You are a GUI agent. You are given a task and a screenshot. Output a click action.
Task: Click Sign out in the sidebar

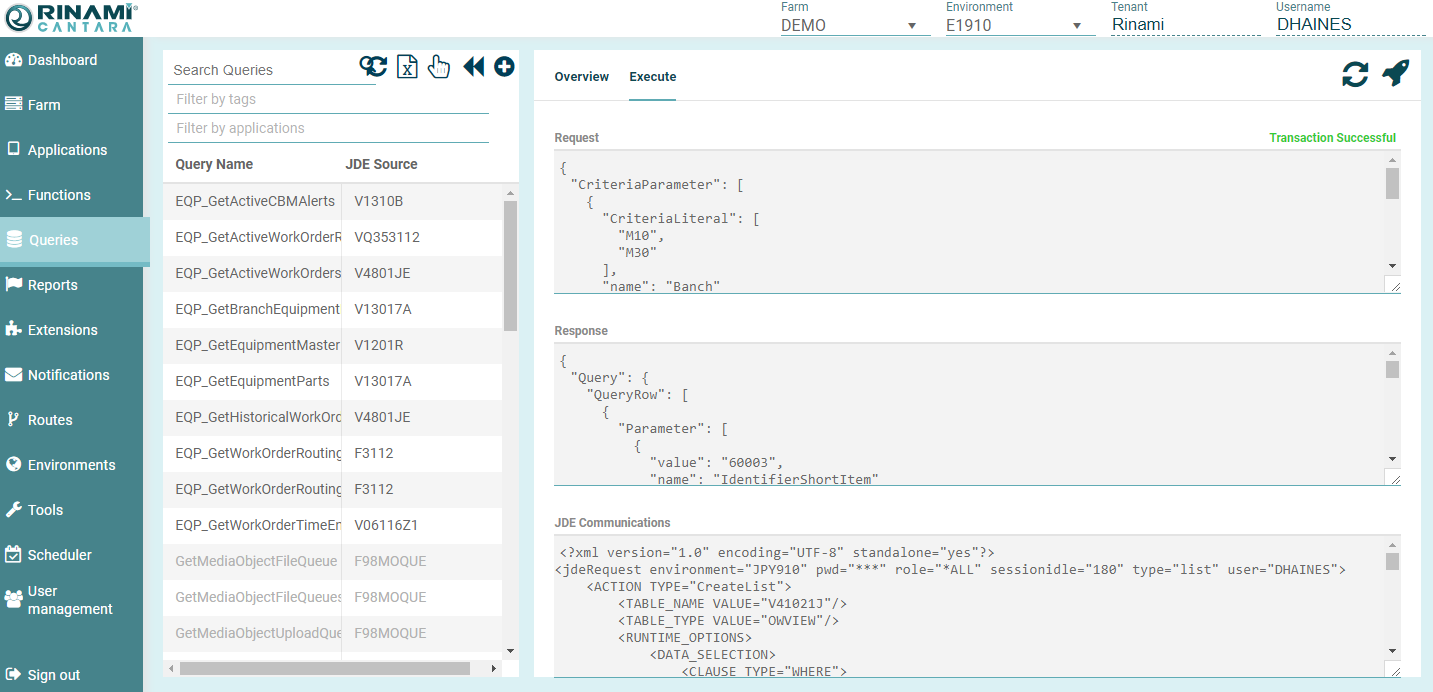pos(53,675)
